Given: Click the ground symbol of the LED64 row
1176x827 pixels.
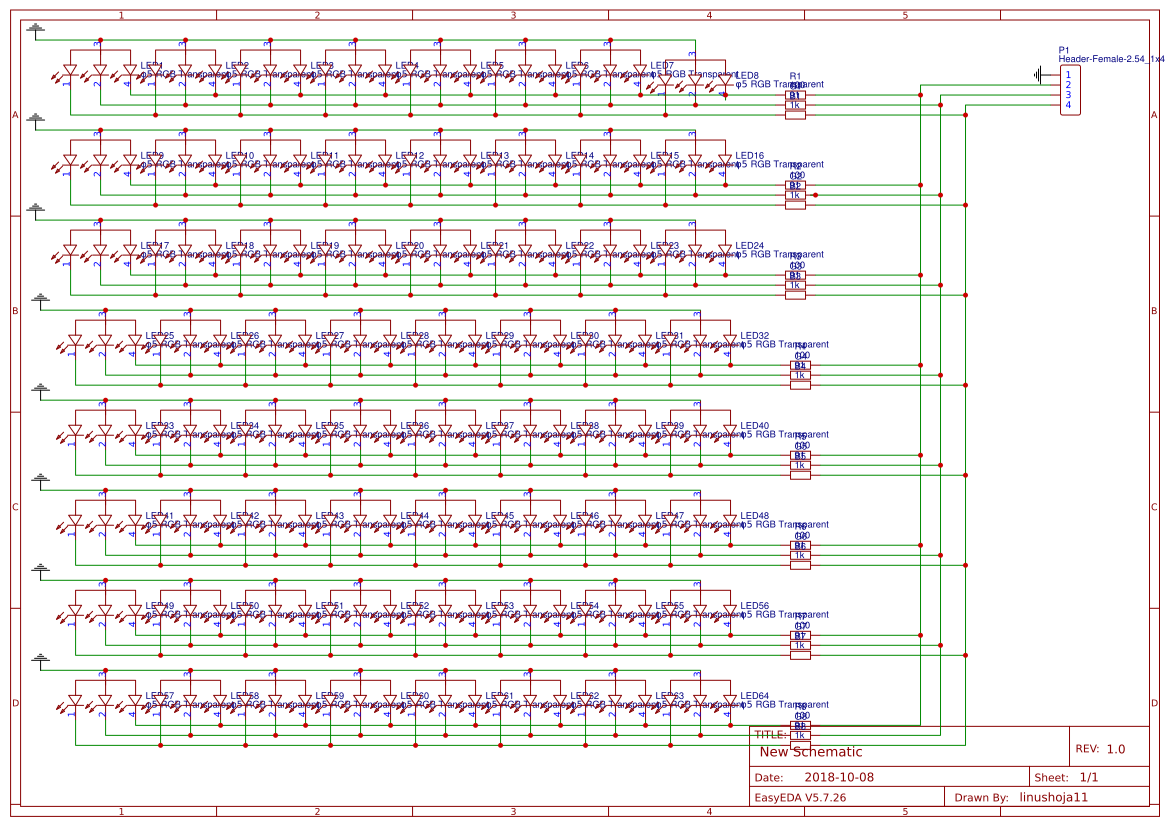Looking at the screenshot, I should [x=40, y=658].
